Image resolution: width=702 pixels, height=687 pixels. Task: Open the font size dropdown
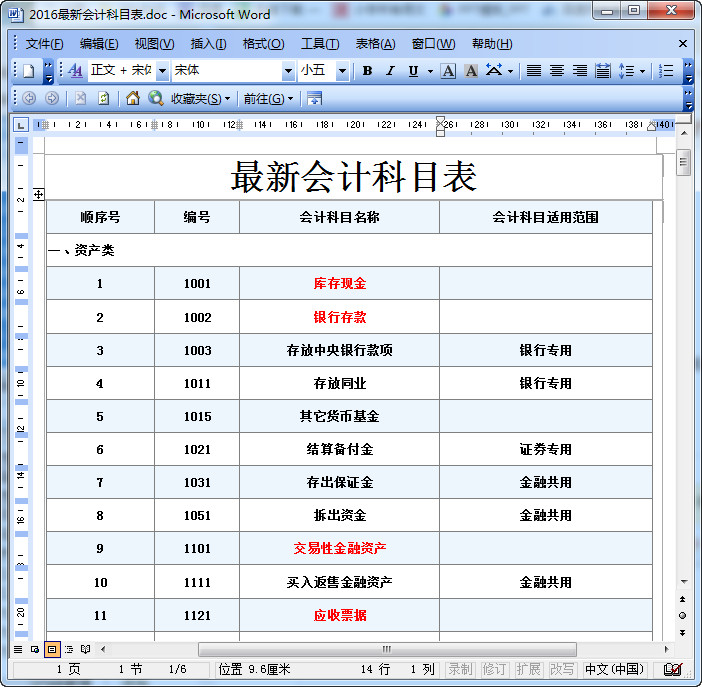coord(342,71)
